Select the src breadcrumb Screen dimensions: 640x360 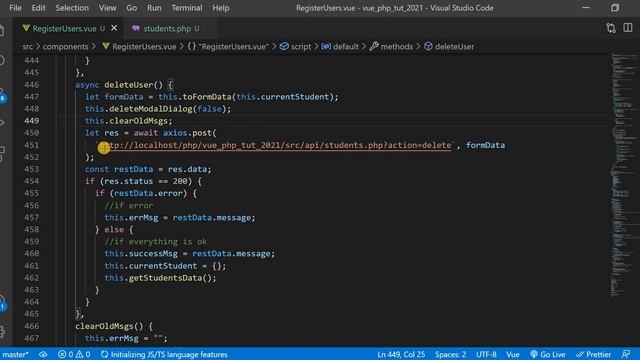tap(27, 47)
